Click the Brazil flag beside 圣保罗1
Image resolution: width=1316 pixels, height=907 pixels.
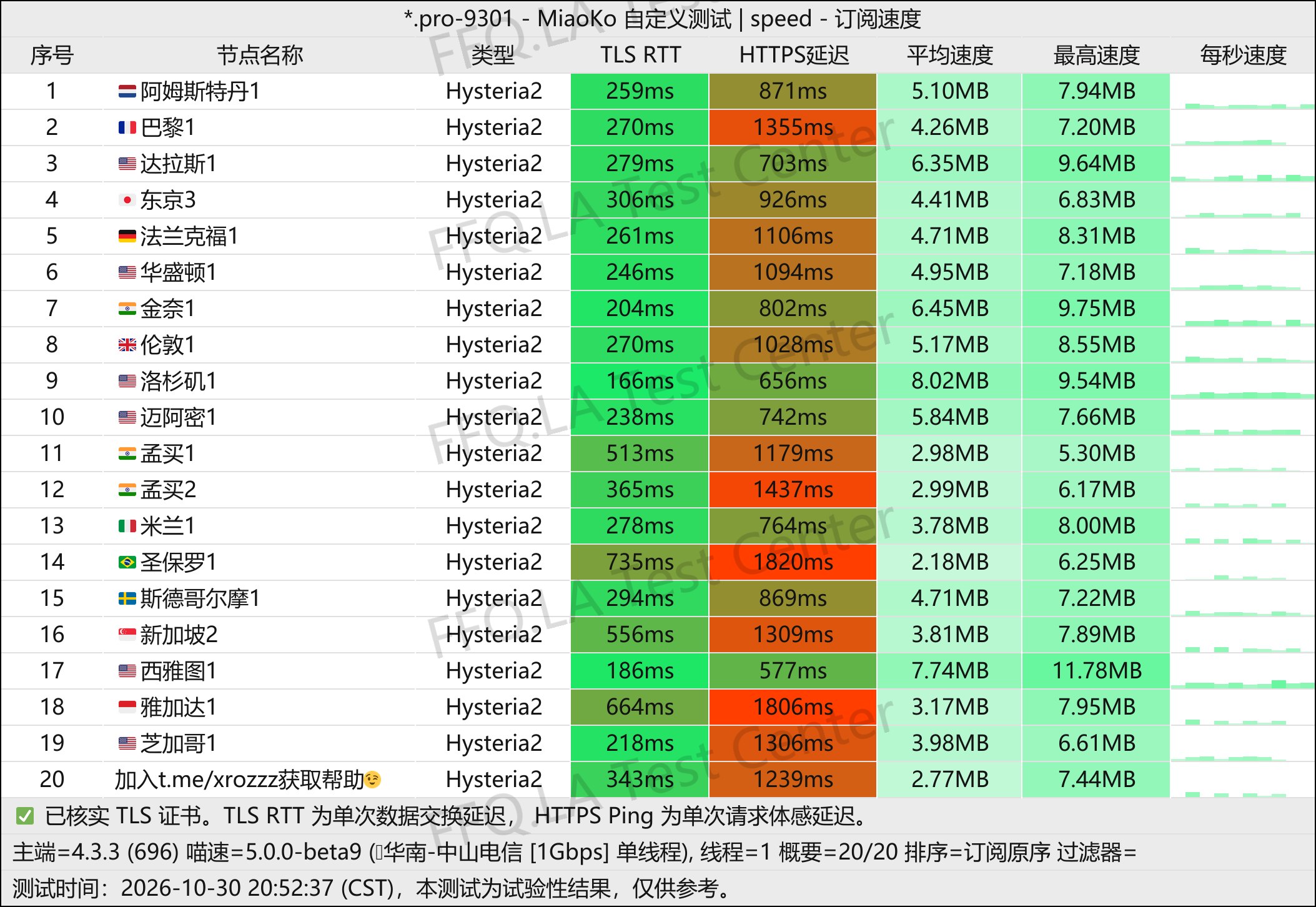click(x=127, y=563)
